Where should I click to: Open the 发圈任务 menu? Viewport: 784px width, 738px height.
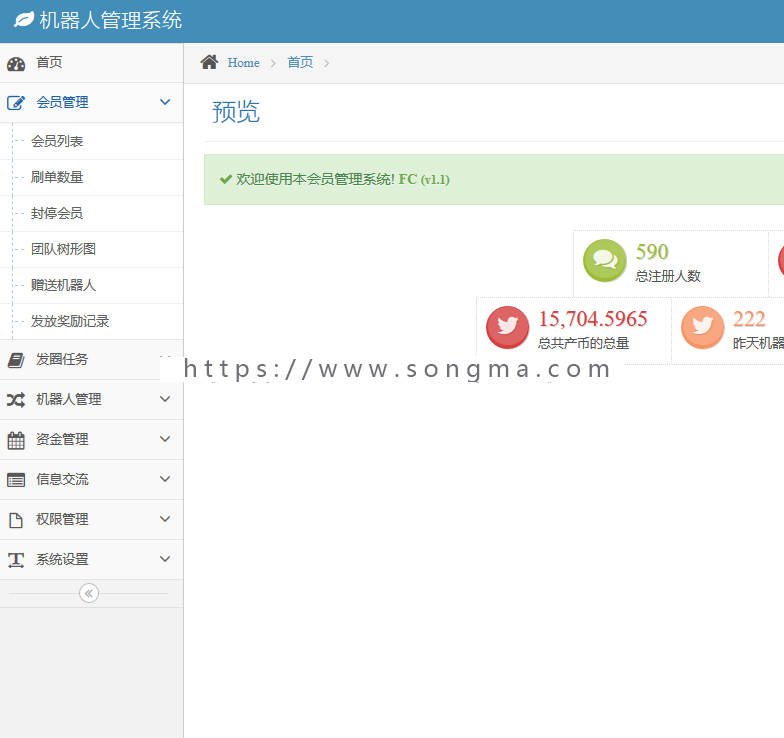point(92,360)
